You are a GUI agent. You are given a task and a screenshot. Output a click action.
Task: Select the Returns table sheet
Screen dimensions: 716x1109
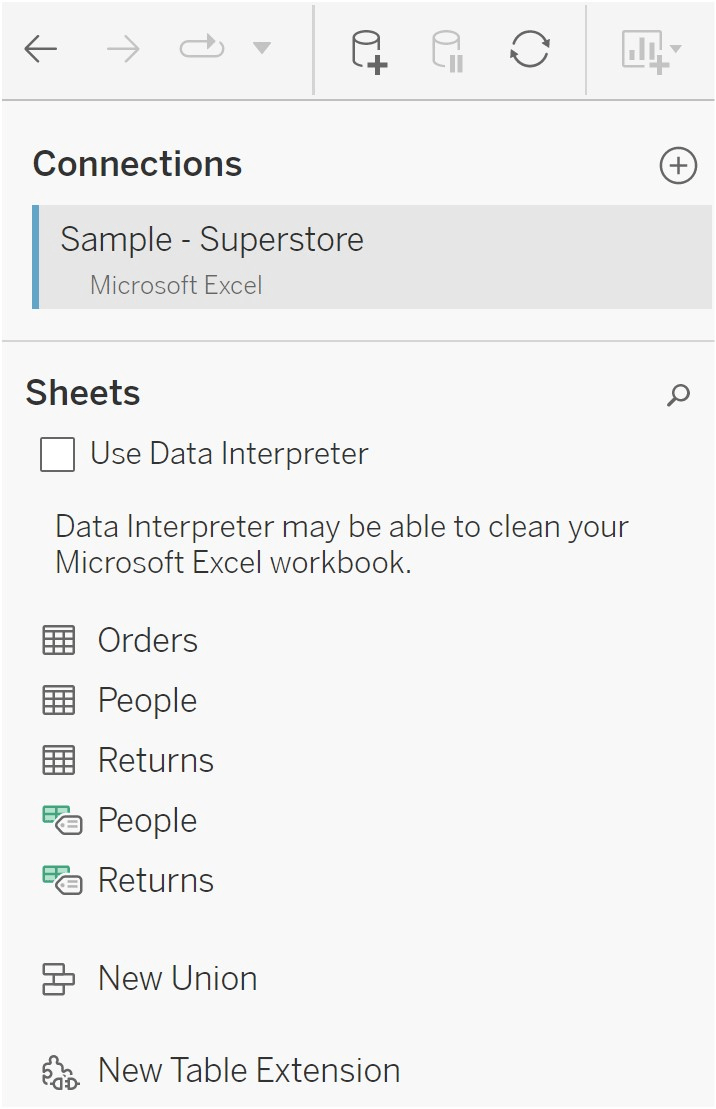pyautogui.click(x=155, y=761)
